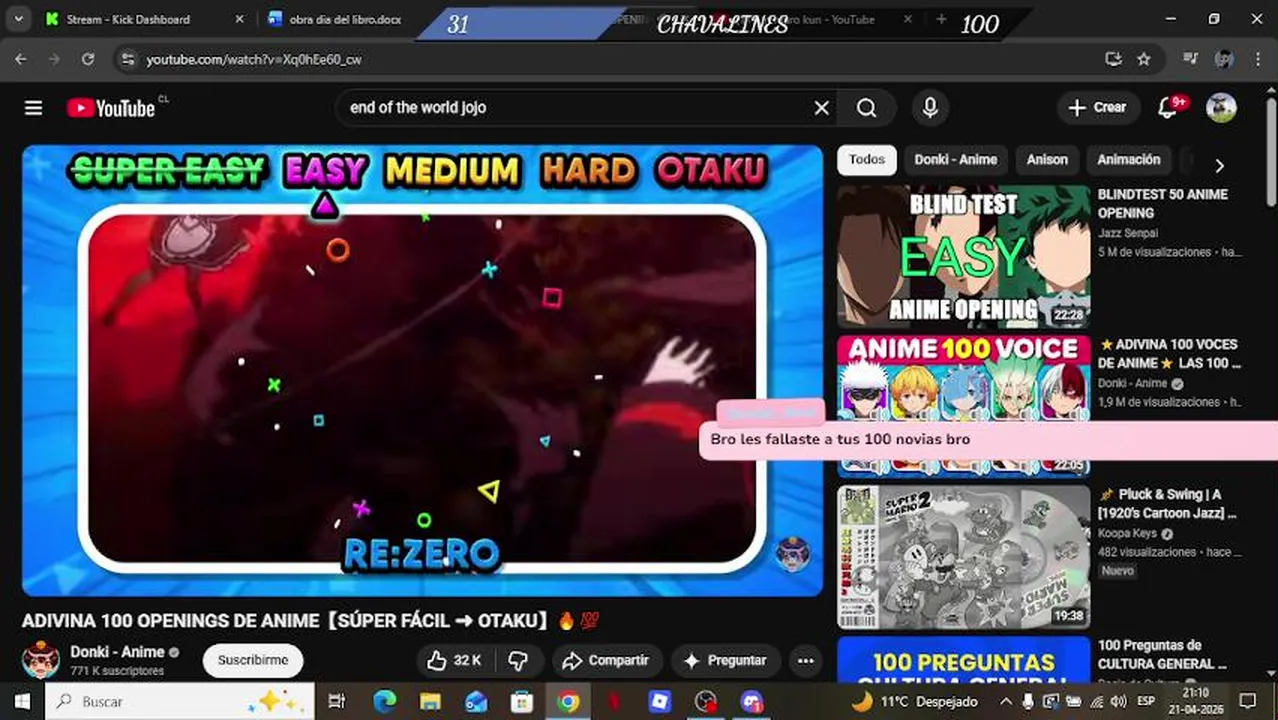
Task: Open the media controls icon in Chrome toolbar
Action: pyautogui.click(x=1190, y=59)
